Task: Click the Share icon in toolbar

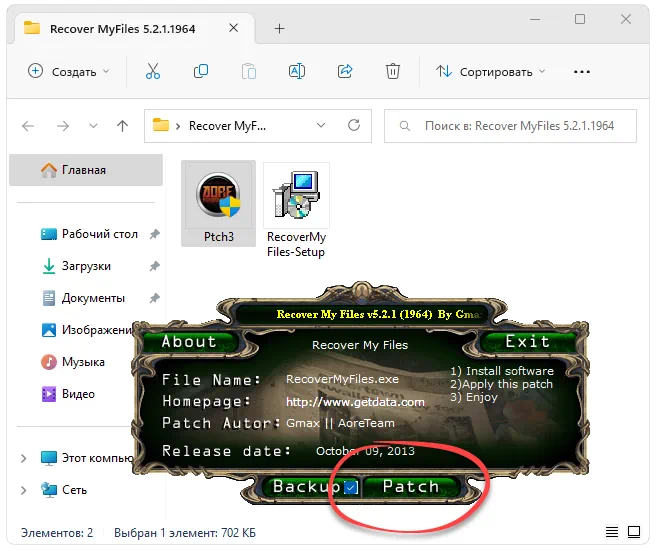Action: pyautogui.click(x=345, y=72)
